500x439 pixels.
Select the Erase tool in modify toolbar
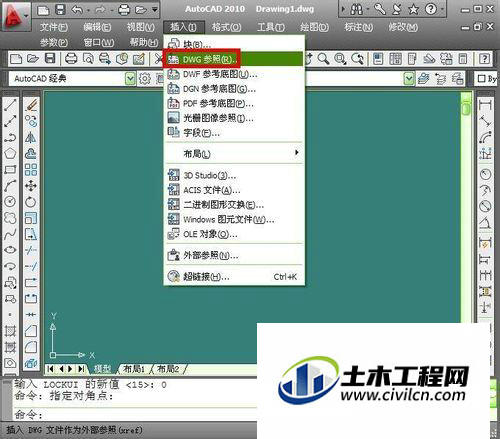point(31,105)
